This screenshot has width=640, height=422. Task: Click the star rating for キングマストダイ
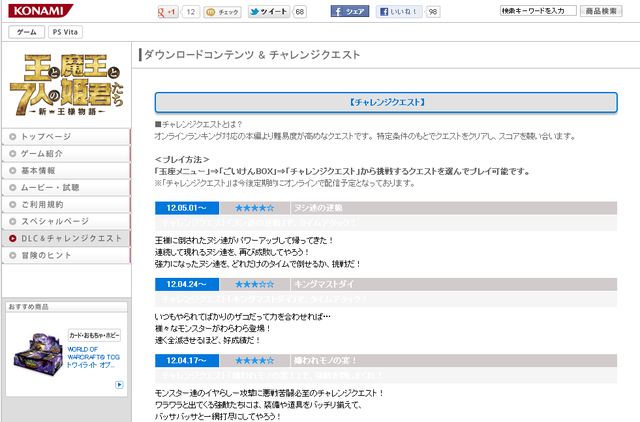[x=255, y=284]
